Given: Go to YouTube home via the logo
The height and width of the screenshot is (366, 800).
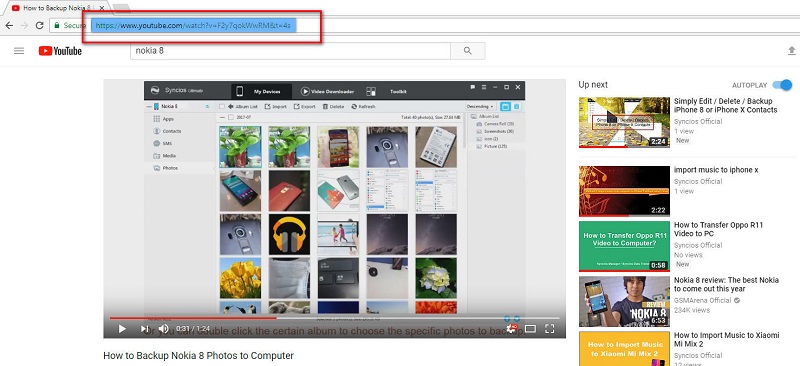Looking at the screenshot, I should (60, 51).
